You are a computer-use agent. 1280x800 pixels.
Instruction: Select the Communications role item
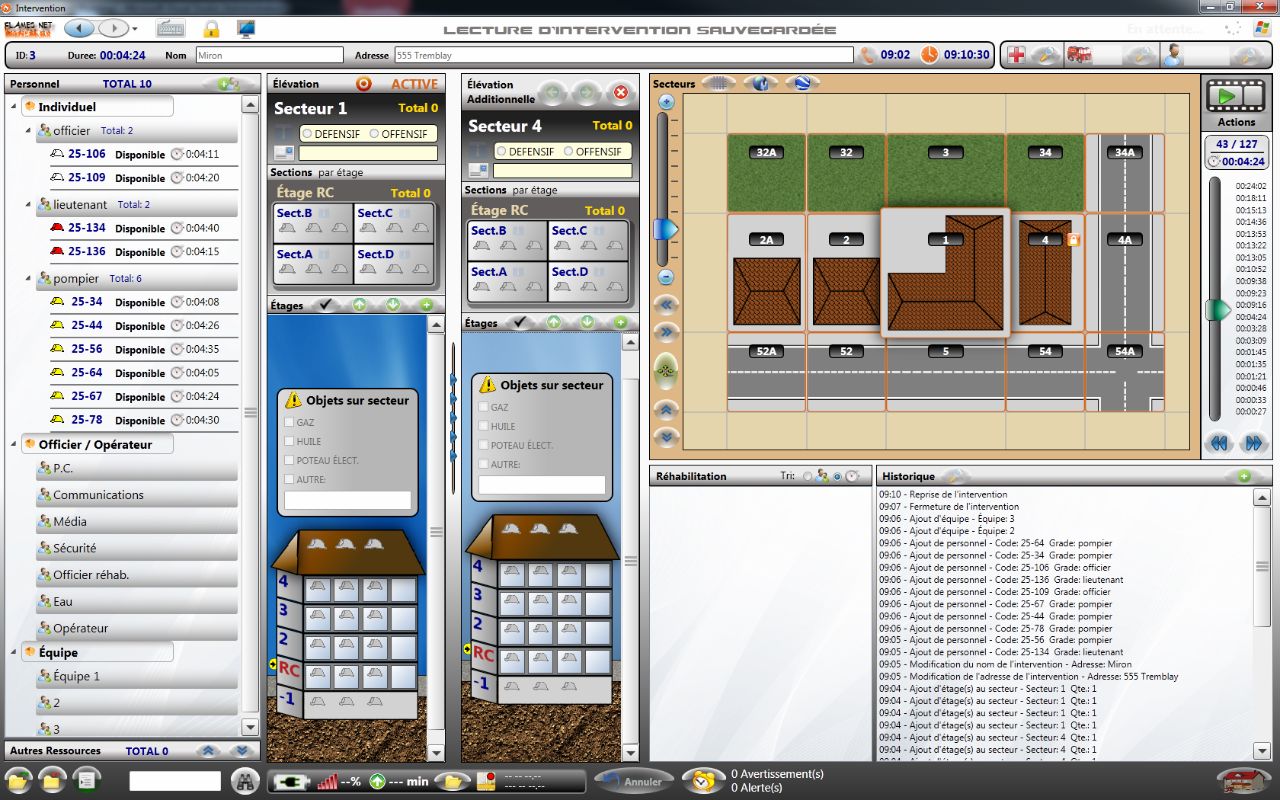tap(98, 495)
